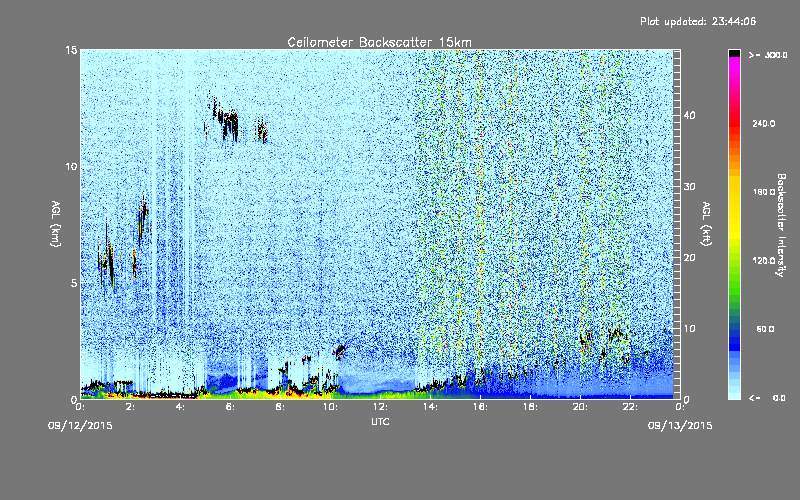The height and width of the screenshot is (500, 800).
Task: Pick the light cyan bottom of the colorbar
Action: 734,392
